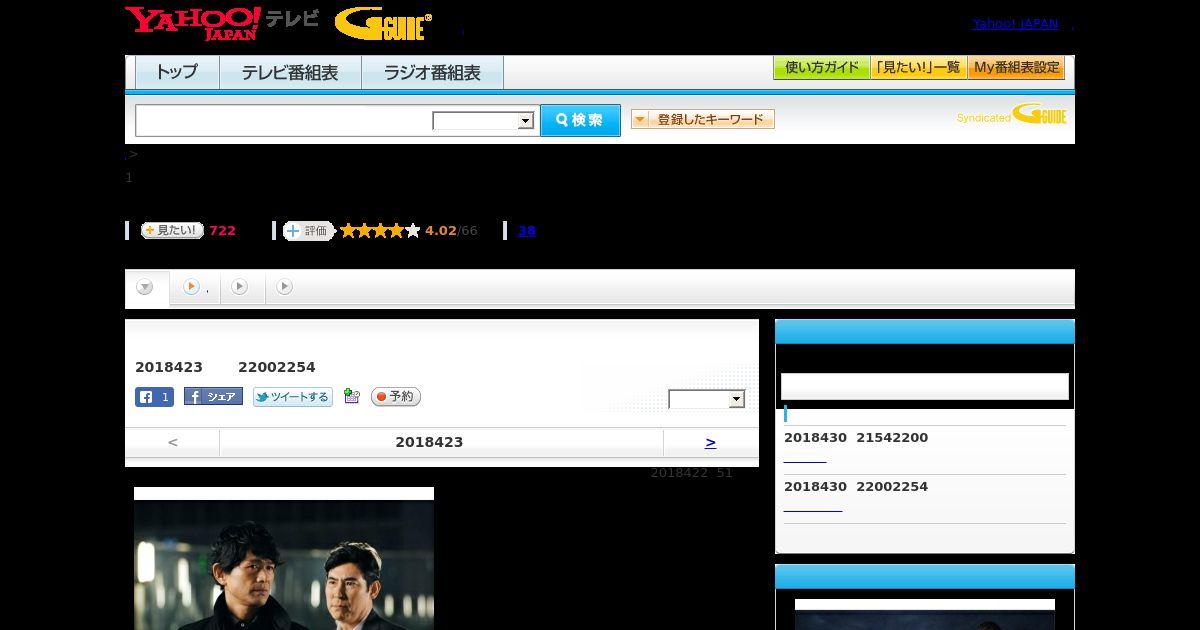Select the 4.02 rating score
This screenshot has height=630, width=1200.
440,231
